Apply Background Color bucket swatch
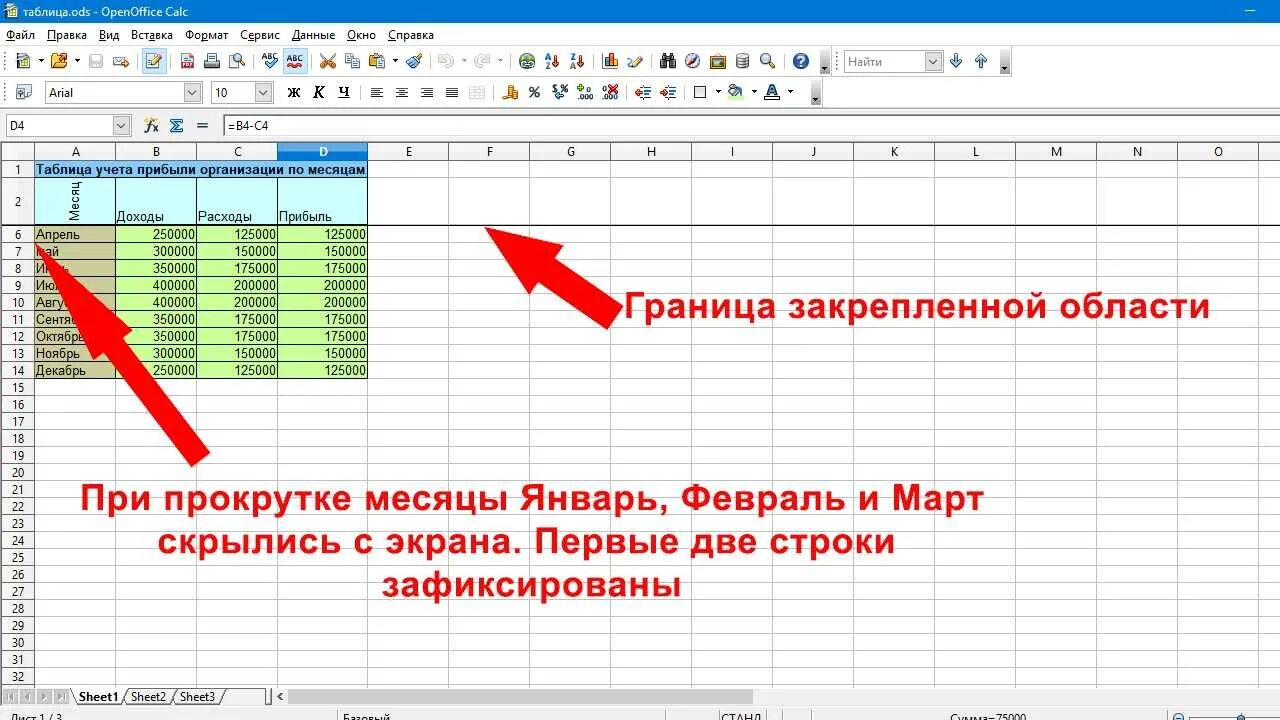 coord(736,92)
